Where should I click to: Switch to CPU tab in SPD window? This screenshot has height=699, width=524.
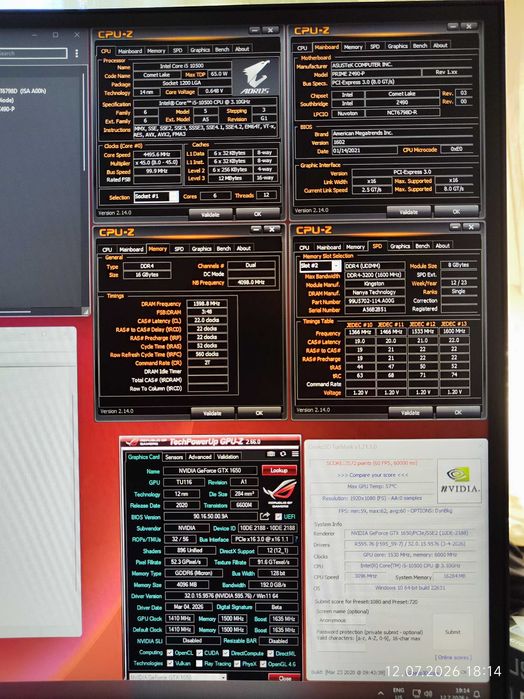(x=304, y=247)
